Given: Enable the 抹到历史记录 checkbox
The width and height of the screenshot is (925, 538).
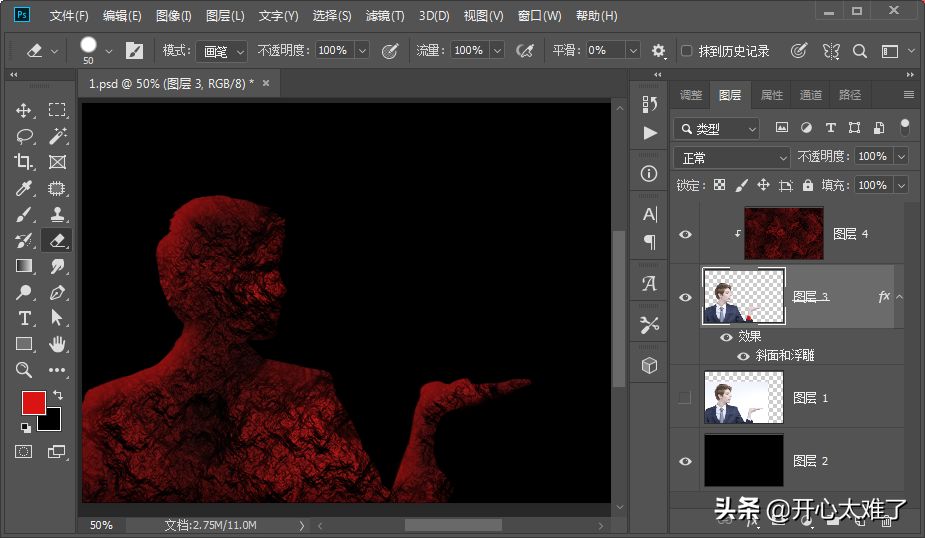Looking at the screenshot, I should coord(686,51).
